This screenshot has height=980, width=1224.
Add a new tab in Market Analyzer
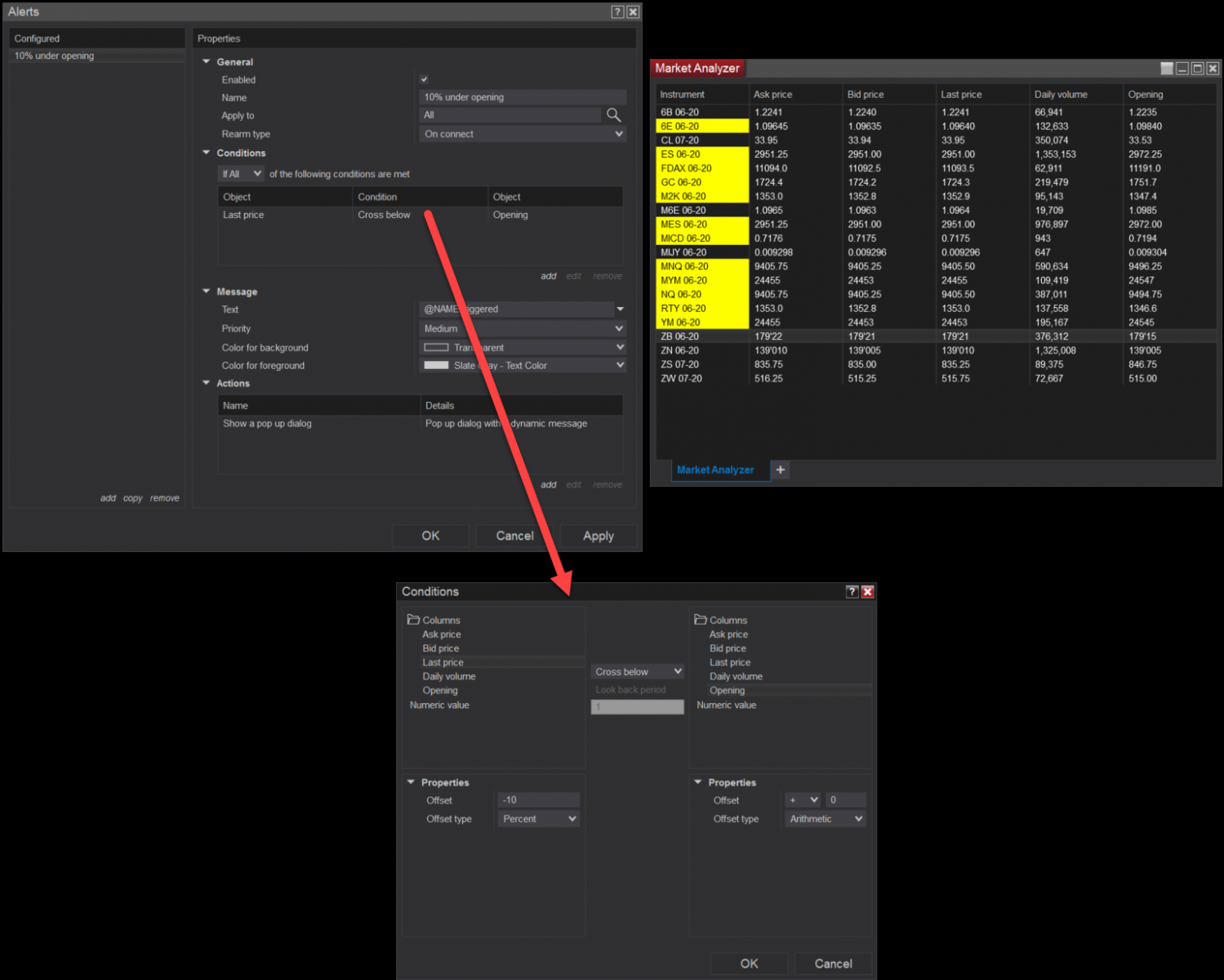(x=781, y=470)
